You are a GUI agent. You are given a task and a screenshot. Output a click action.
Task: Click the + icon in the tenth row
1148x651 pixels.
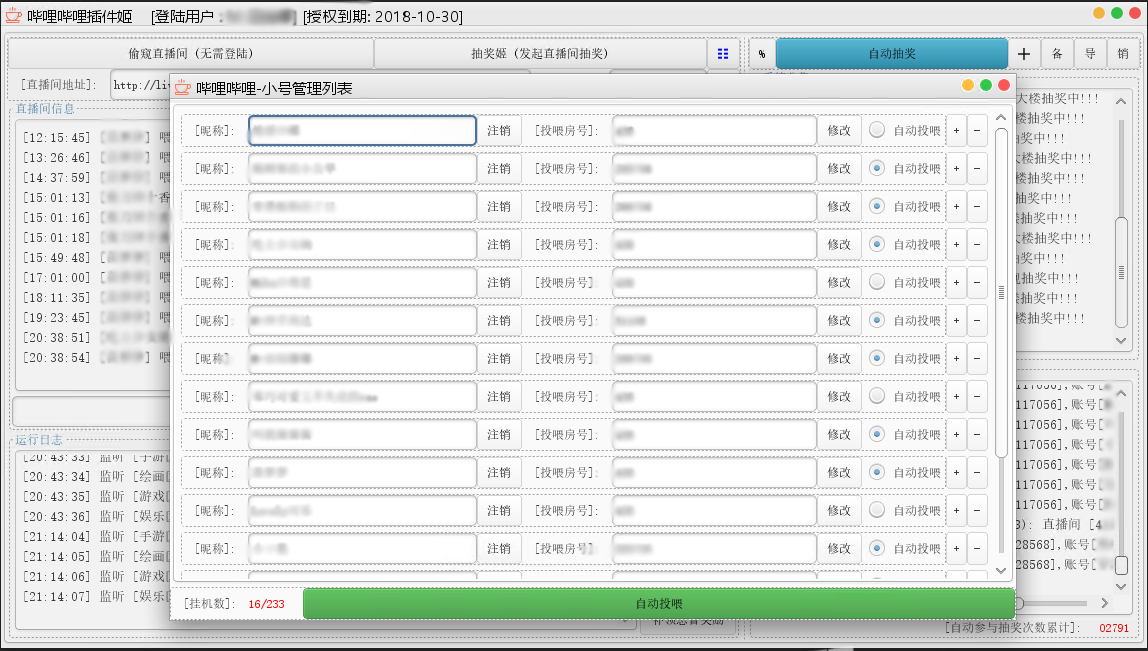[x=956, y=472]
